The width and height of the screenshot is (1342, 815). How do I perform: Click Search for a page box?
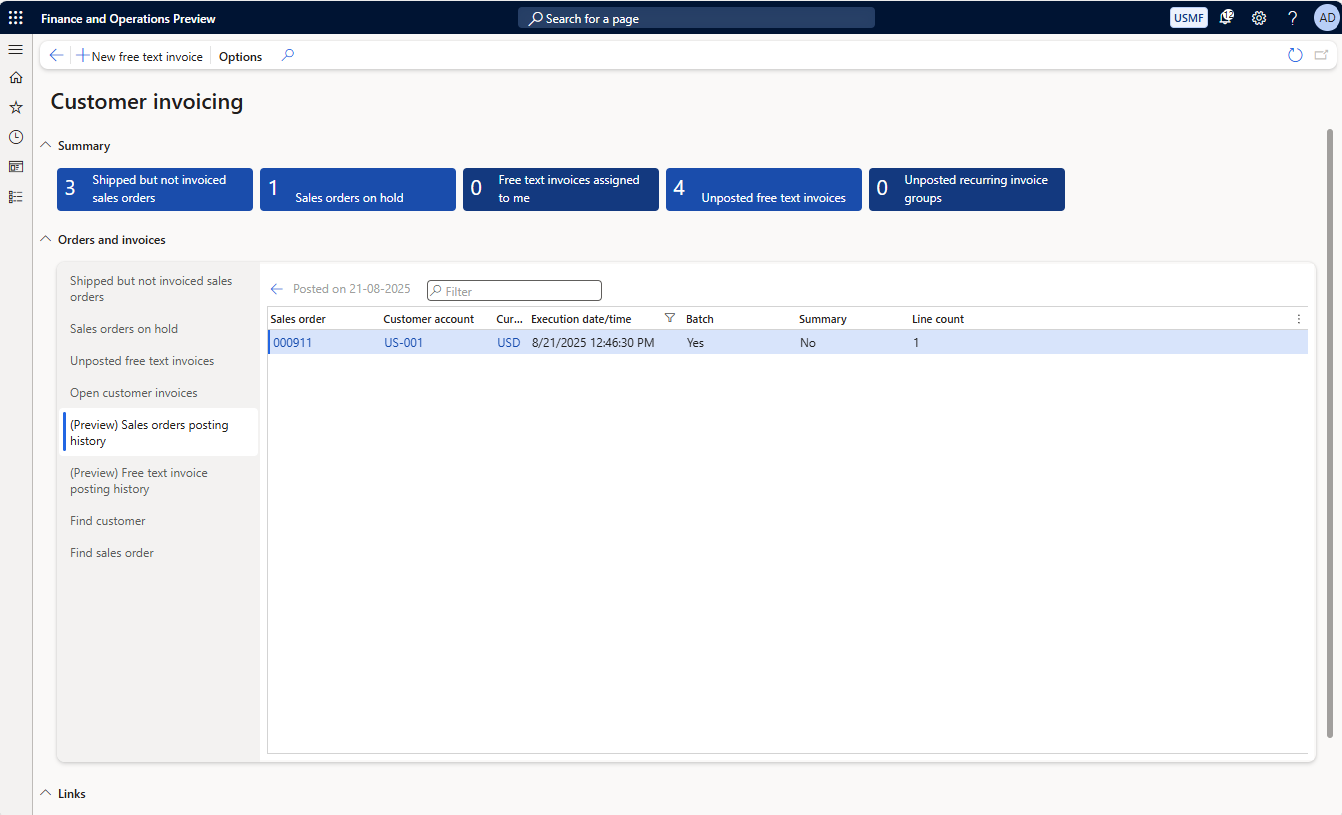[696, 18]
